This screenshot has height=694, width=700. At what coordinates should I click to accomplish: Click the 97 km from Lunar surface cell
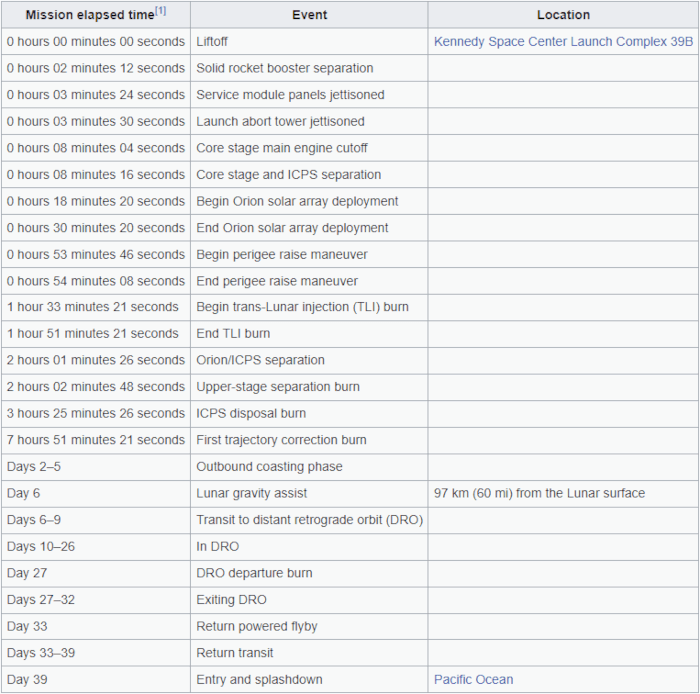(x=539, y=493)
